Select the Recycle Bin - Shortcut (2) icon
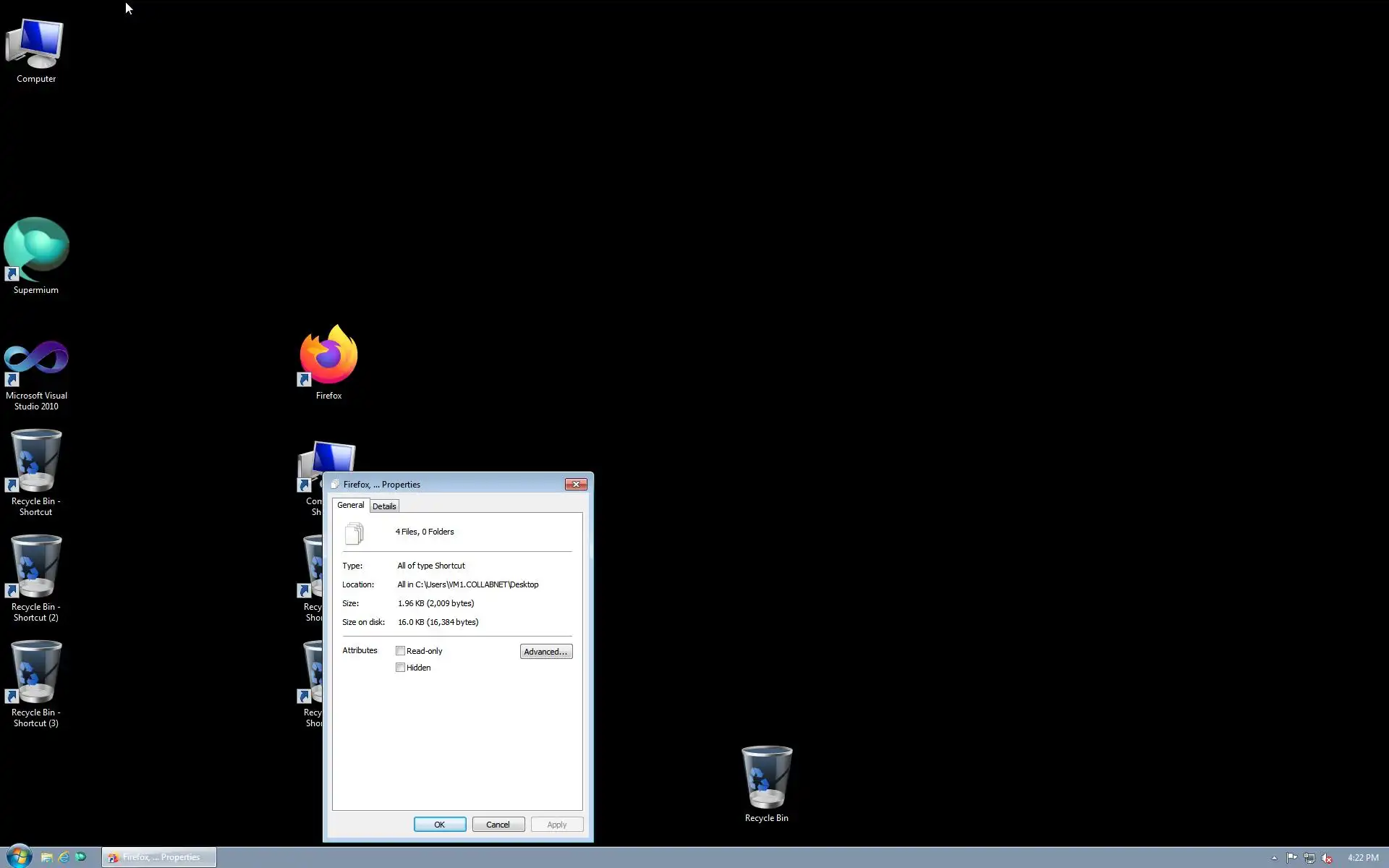The image size is (1389, 868). [35, 569]
